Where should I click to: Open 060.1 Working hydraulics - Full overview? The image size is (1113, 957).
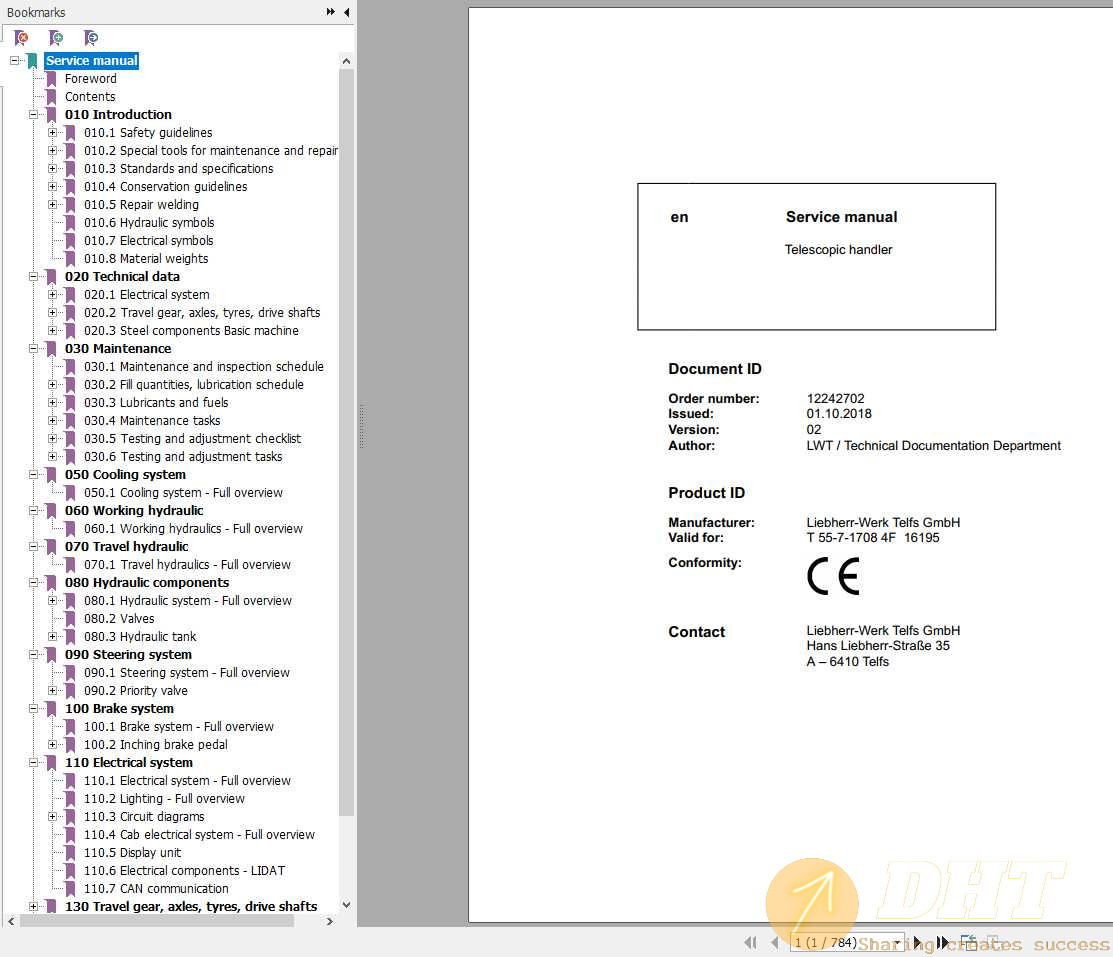(x=193, y=529)
